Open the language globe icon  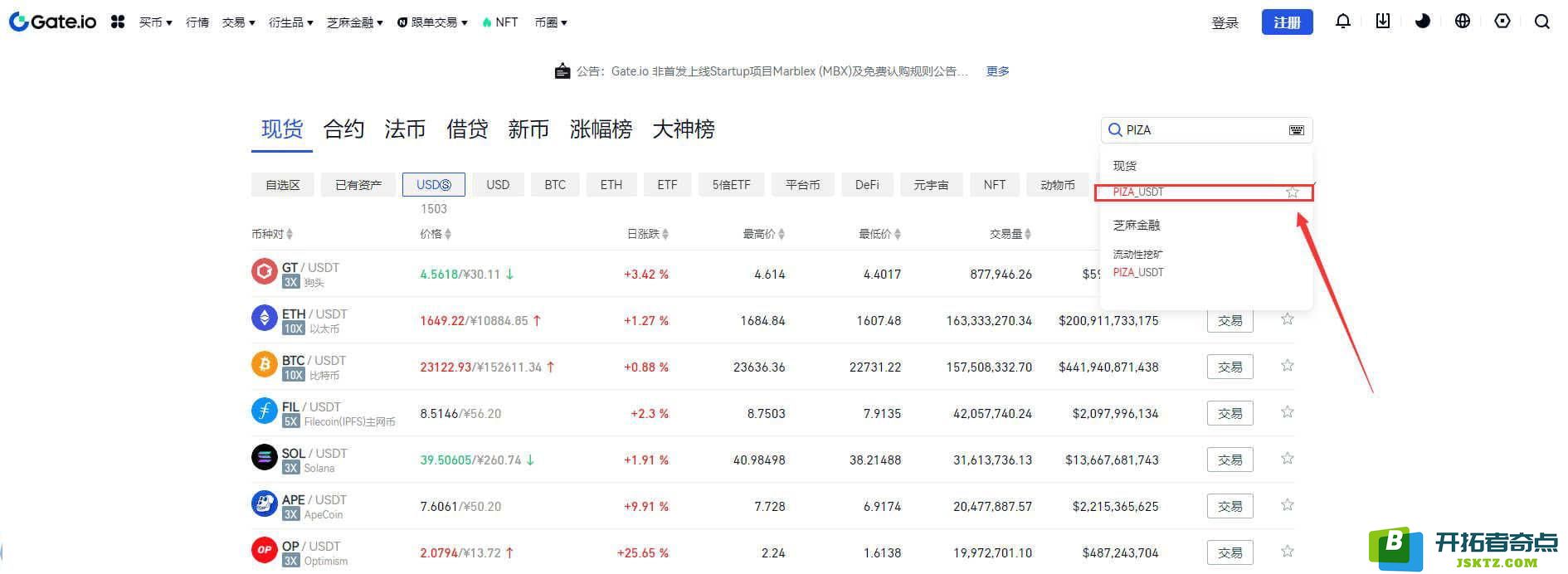tap(1463, 22)
